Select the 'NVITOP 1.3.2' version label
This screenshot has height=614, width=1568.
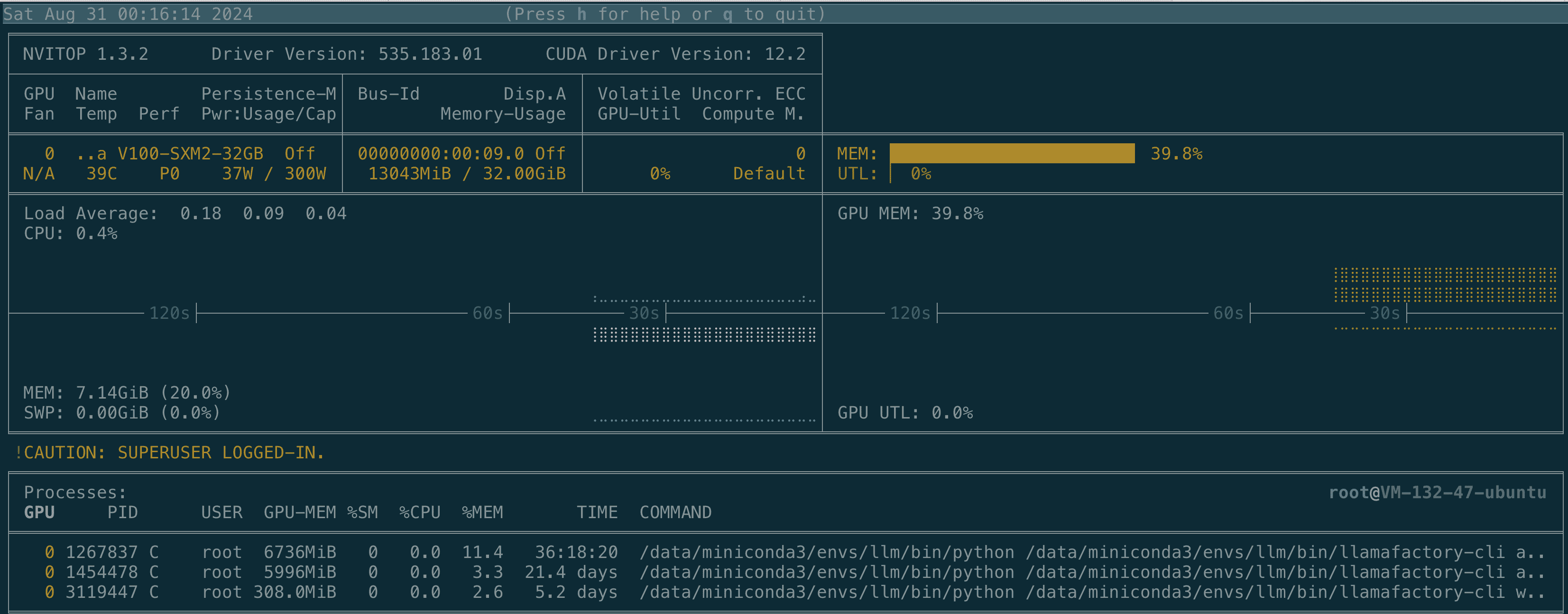pyautogui.click(x=85, y=54)
